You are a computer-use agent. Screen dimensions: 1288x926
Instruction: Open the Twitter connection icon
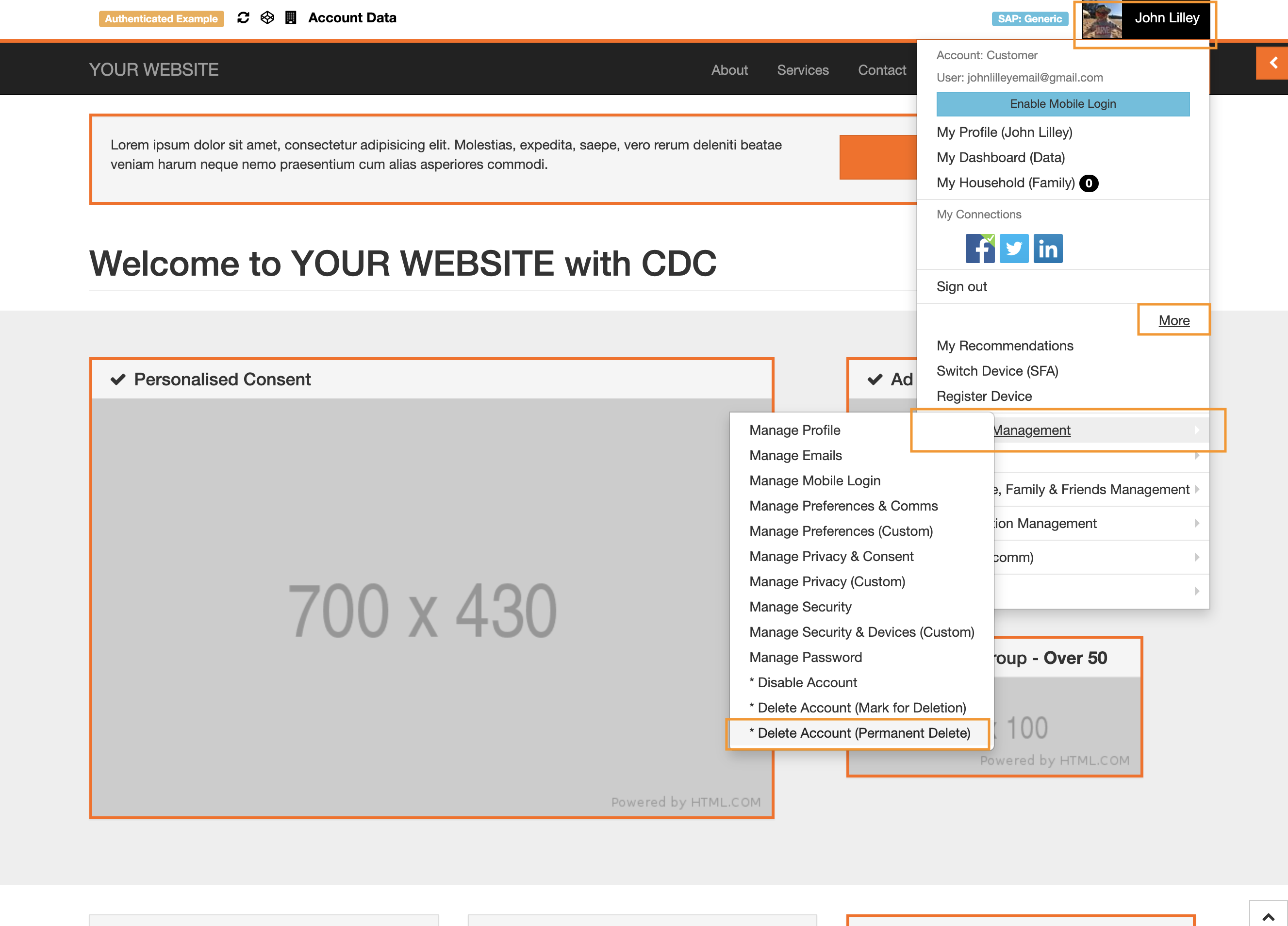pos(1014,248)
